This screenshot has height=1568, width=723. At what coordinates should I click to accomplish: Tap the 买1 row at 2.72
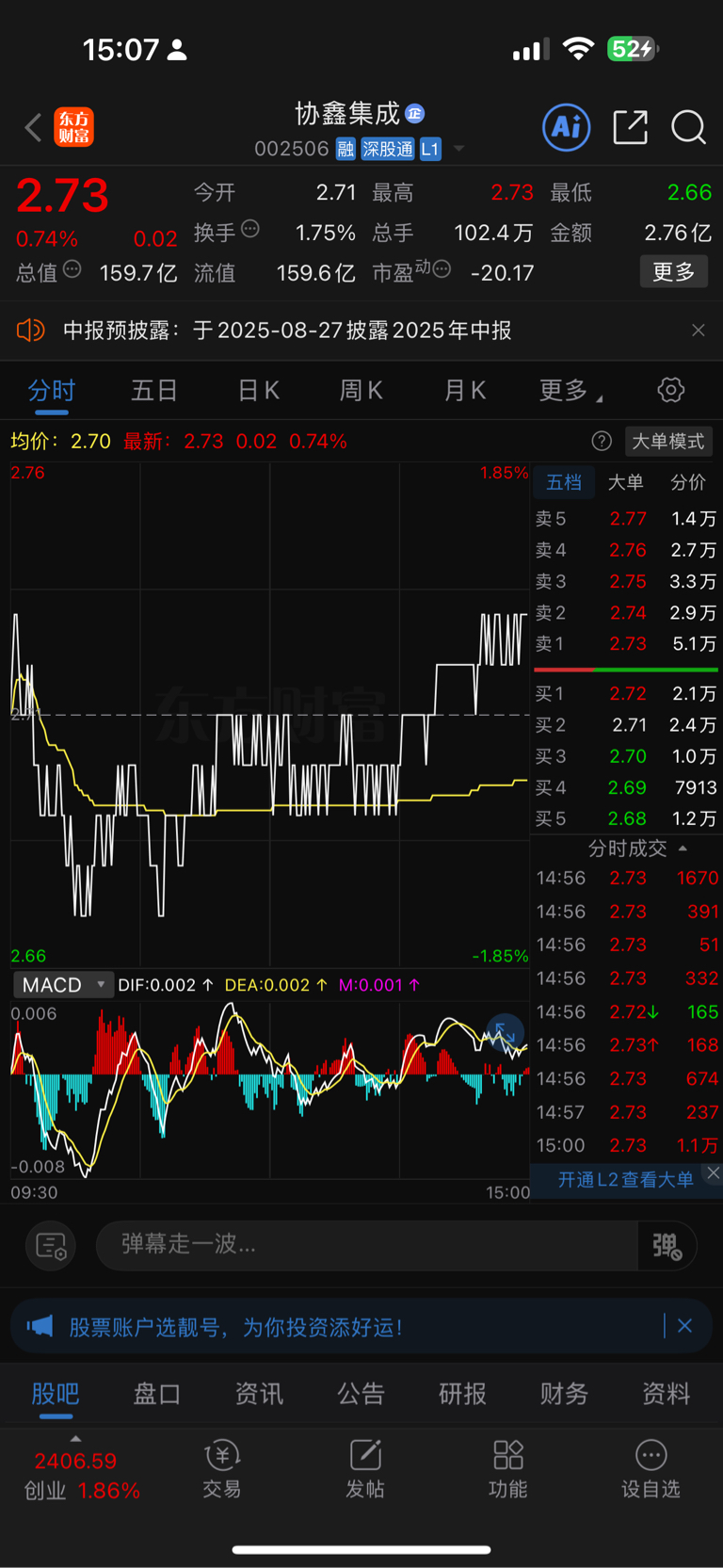point(626,693)
